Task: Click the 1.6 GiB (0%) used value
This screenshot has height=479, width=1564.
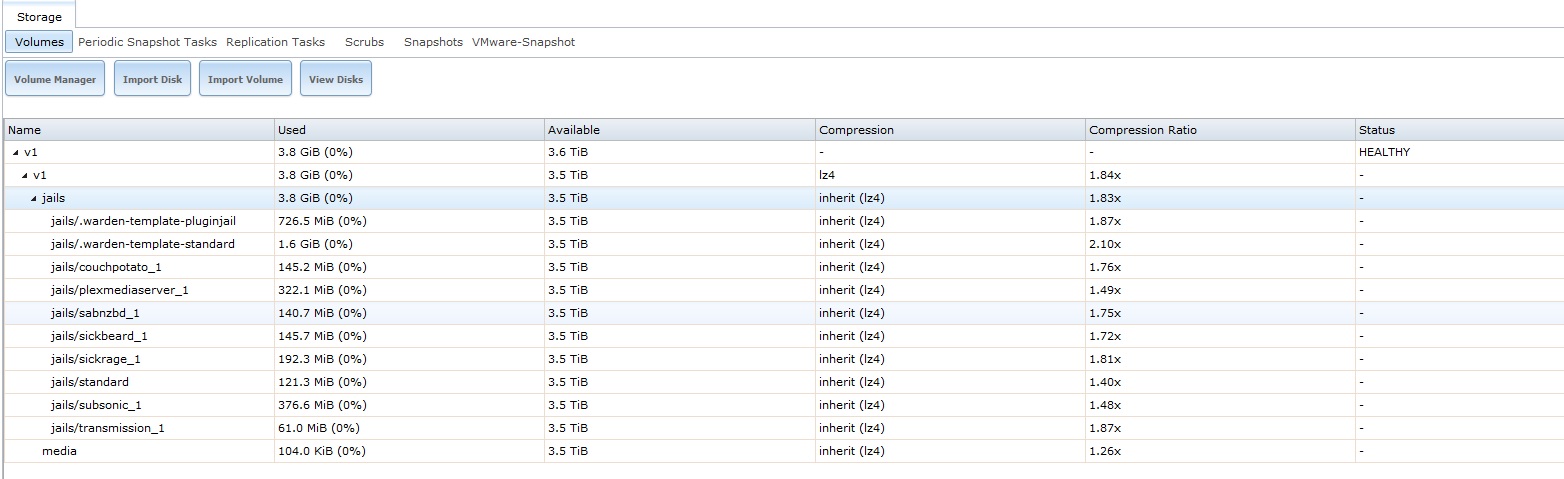Action: [315, 244]
